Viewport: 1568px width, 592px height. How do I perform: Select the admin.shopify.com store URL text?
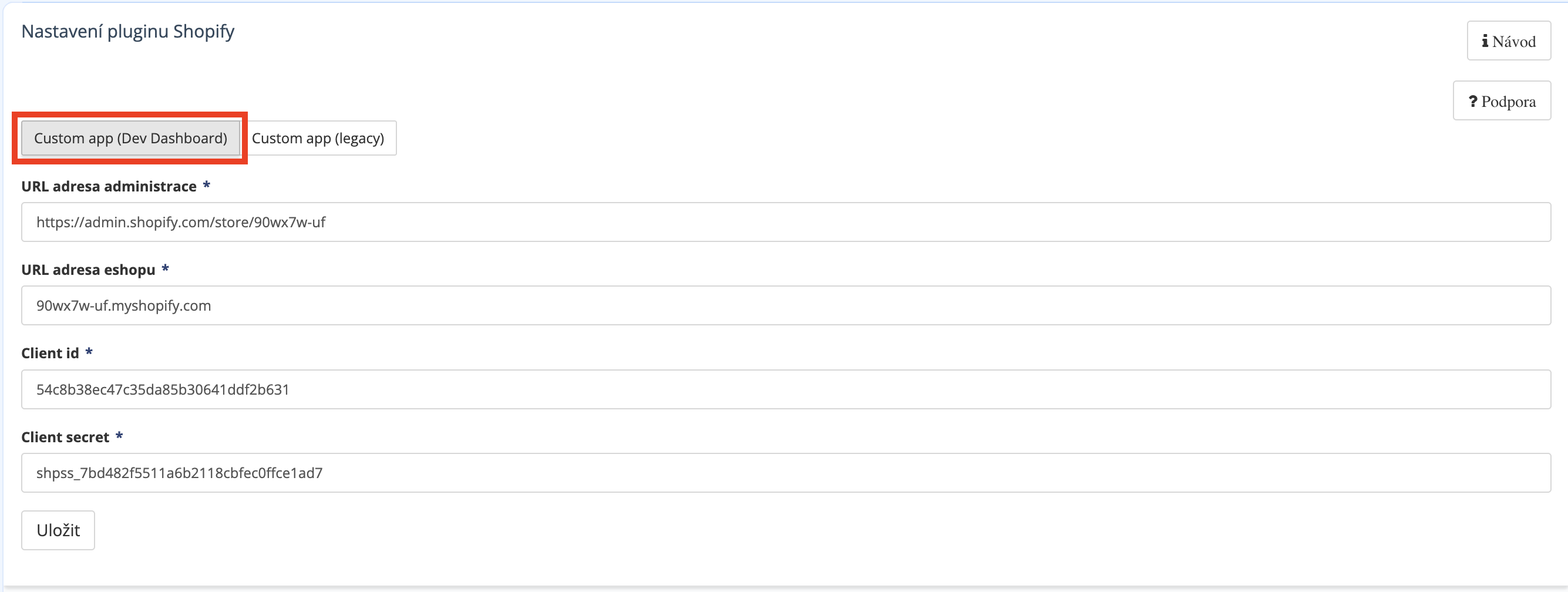[181, 221]
